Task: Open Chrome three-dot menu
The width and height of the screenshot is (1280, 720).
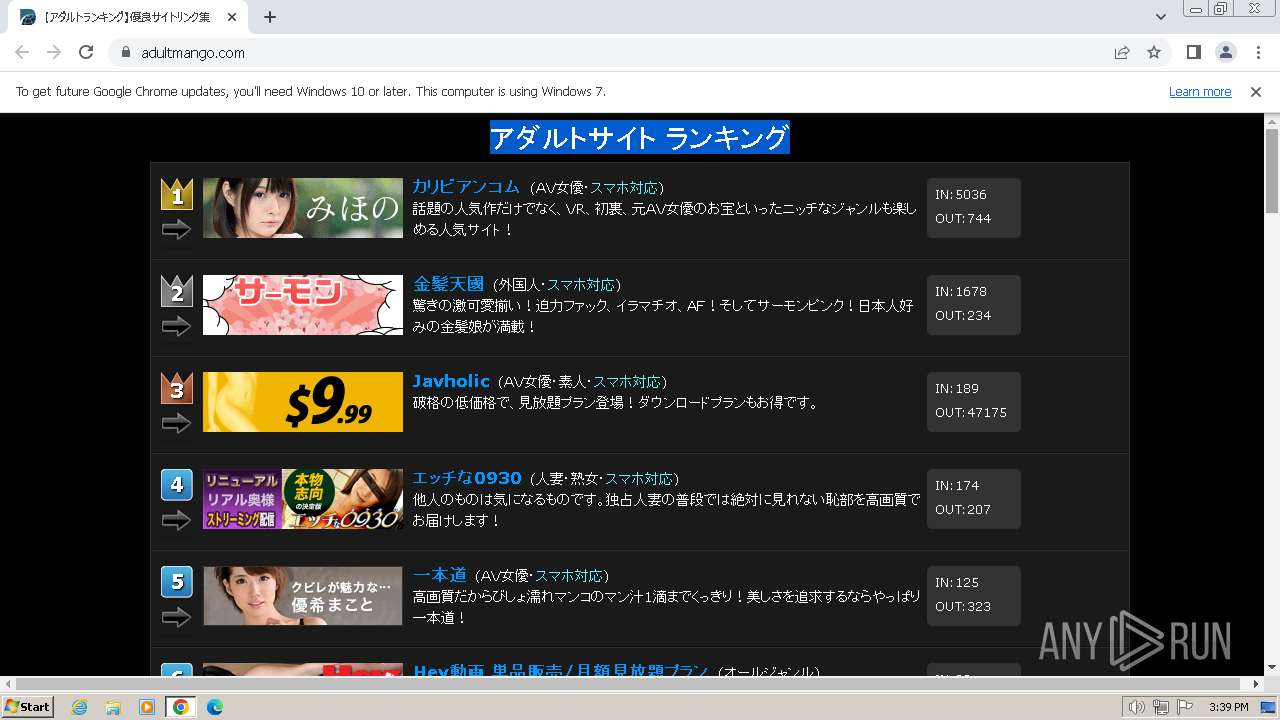Action: coord(1258,52)
